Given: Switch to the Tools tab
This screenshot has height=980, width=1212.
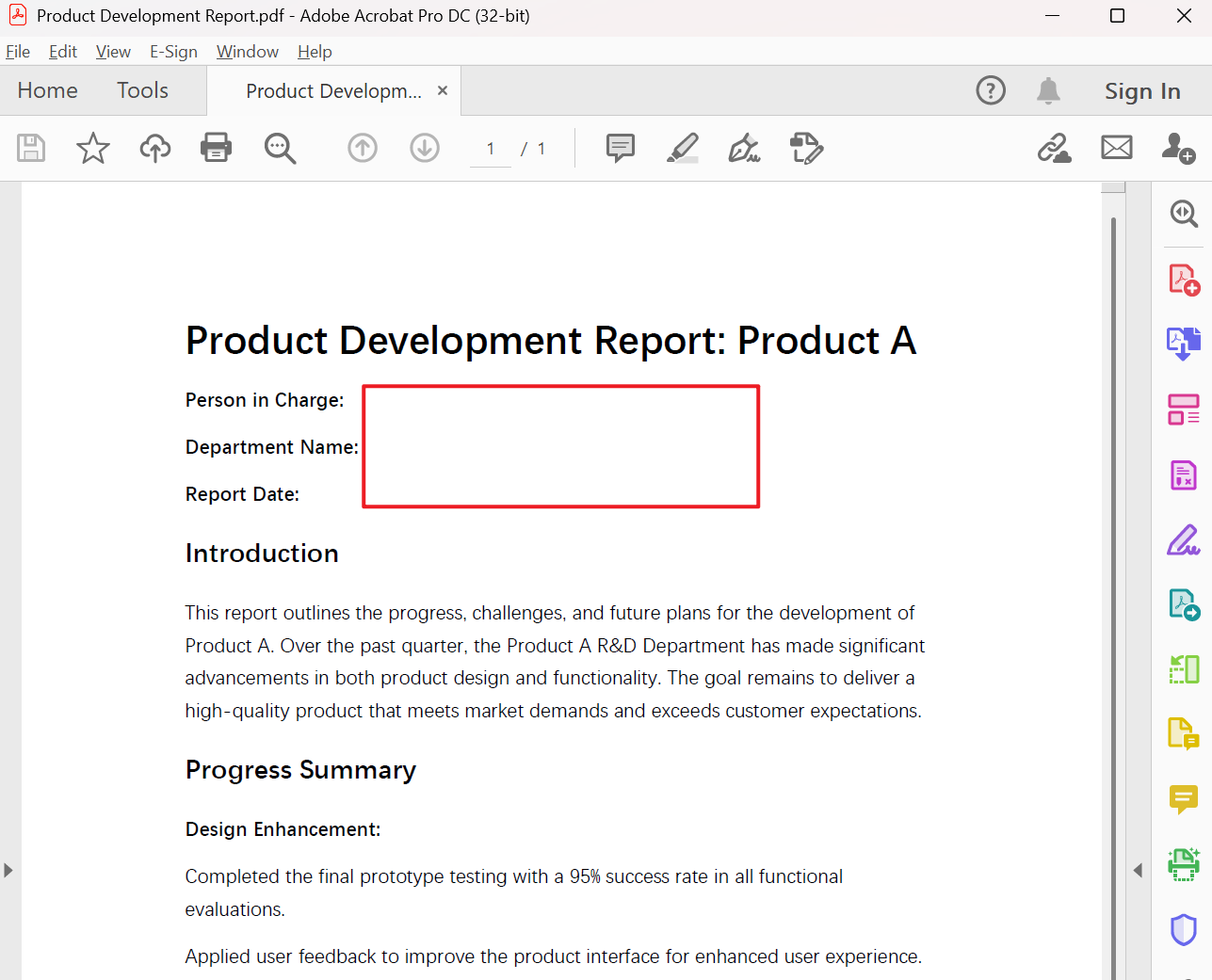Looking at the screenshot, I should pyautogui.click(x=141, y=90).
